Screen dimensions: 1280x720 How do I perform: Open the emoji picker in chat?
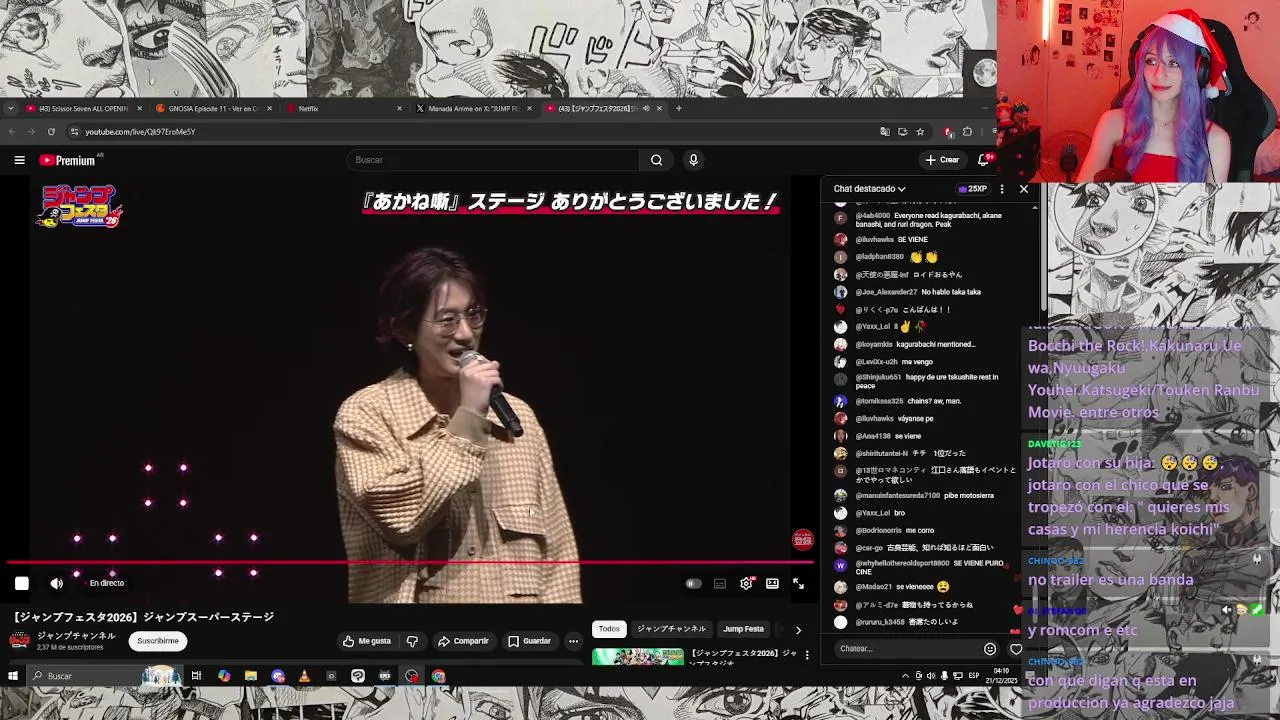[990, 649]
